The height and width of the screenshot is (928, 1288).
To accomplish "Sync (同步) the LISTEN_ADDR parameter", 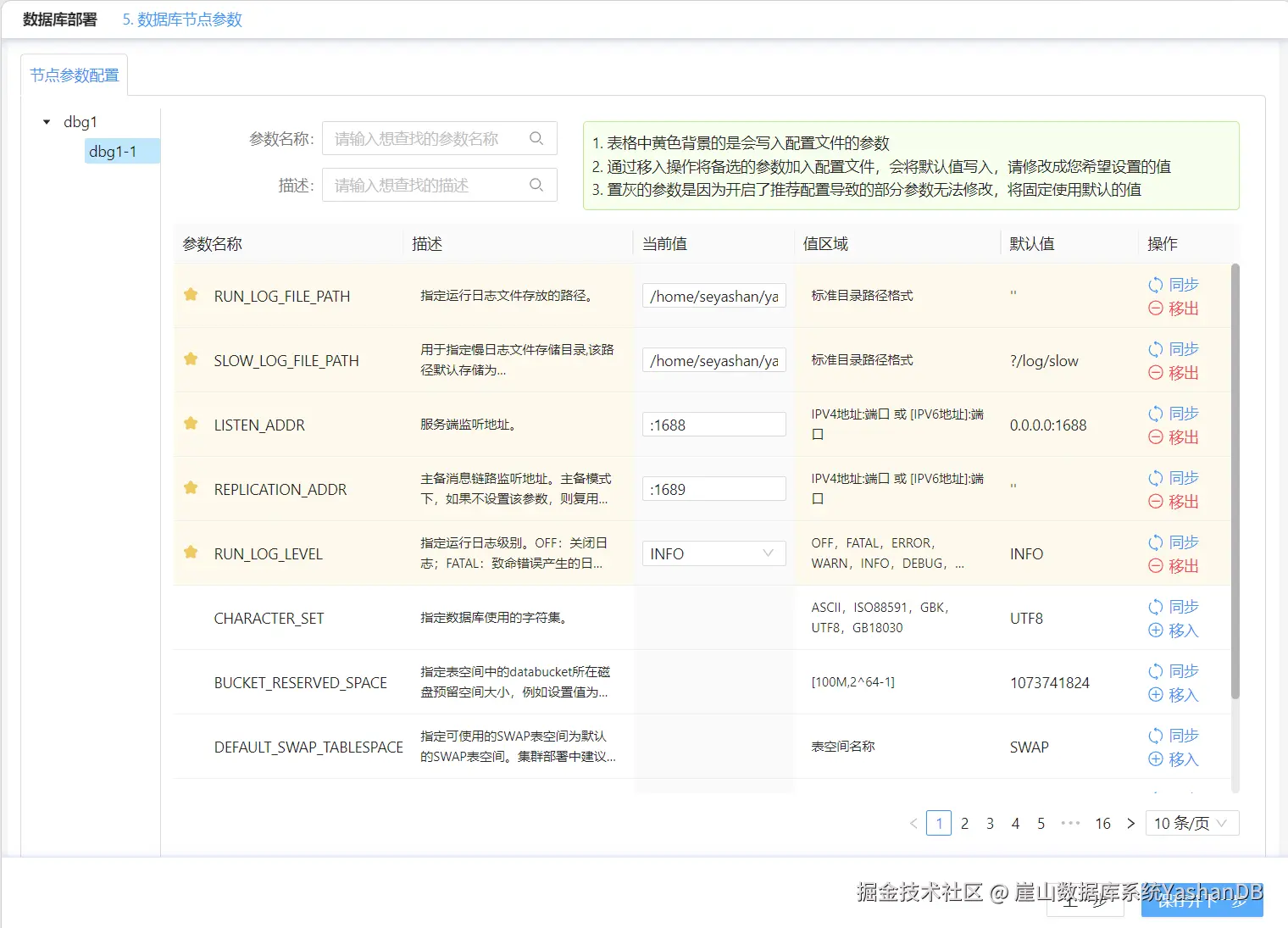I will (1174, 414).
